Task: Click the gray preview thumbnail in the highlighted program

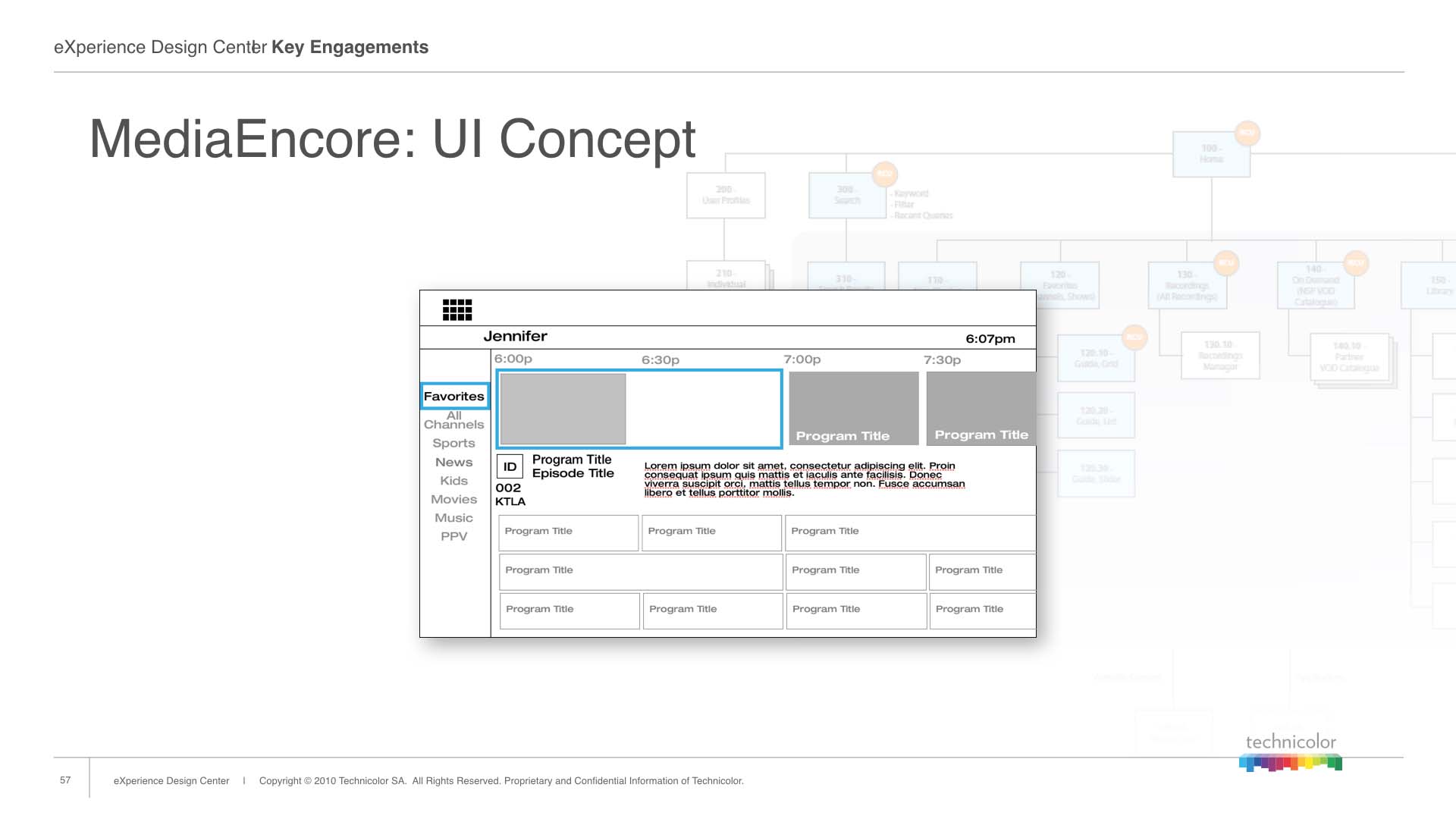Action: click(563, 409)
